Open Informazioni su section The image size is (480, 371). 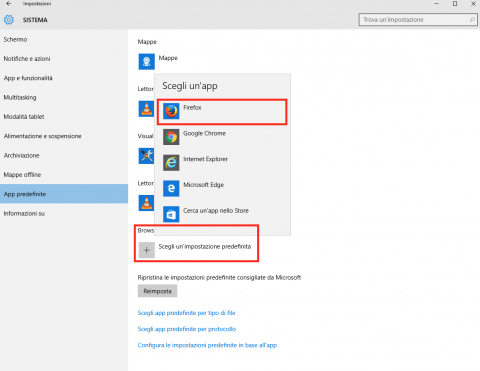click(x=64, y=213)
